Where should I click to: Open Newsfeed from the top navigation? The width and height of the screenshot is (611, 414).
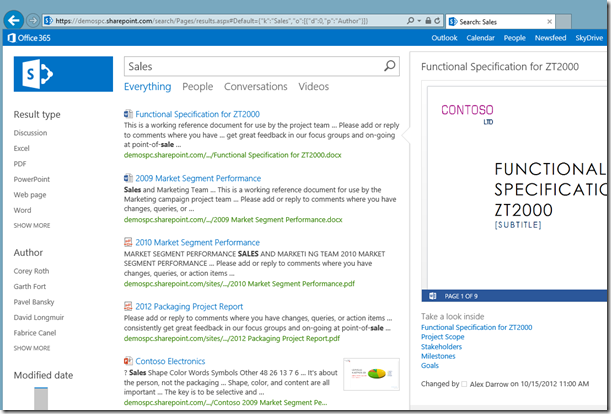pyautogui.click(x=550, y=38)
